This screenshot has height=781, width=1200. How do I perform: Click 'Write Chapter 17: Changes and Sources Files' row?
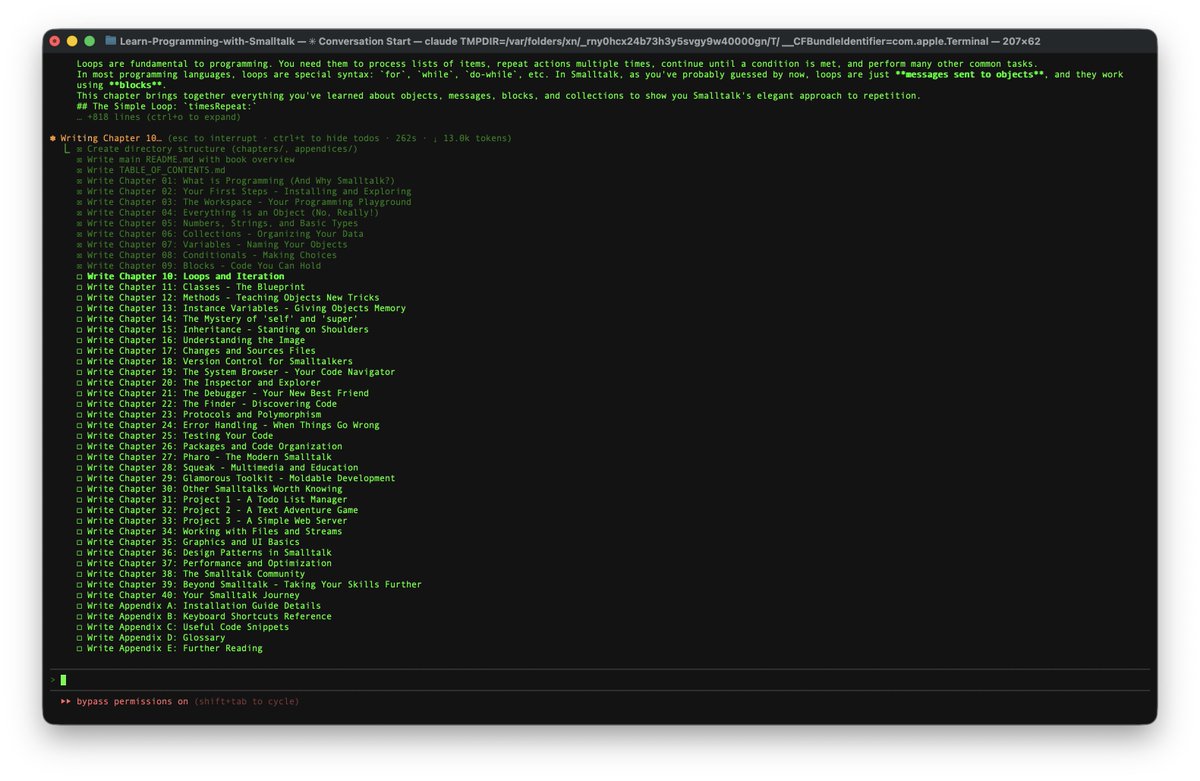tap(195, 351)
